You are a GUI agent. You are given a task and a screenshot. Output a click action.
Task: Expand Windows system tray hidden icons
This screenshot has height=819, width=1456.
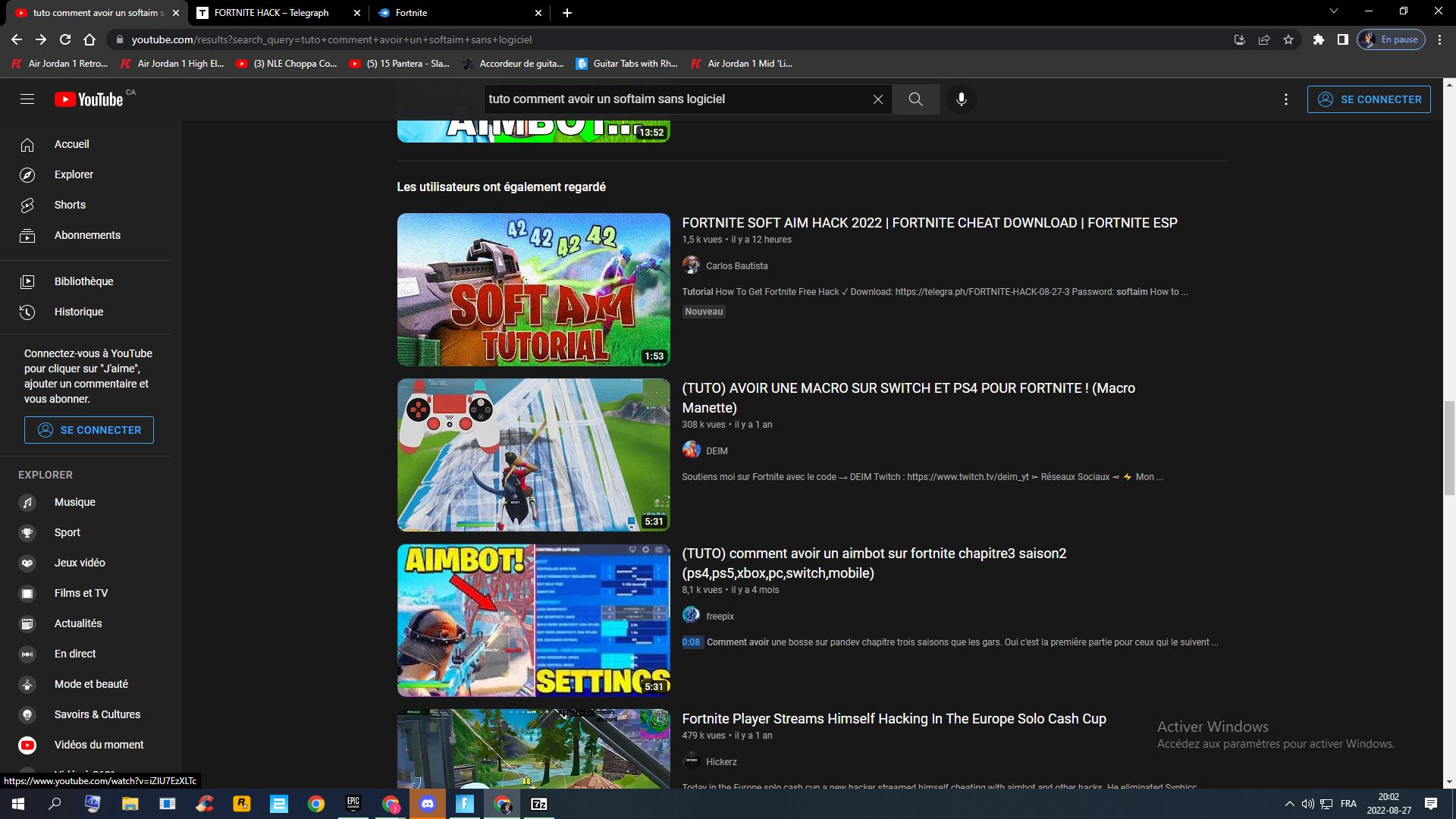1289,804
